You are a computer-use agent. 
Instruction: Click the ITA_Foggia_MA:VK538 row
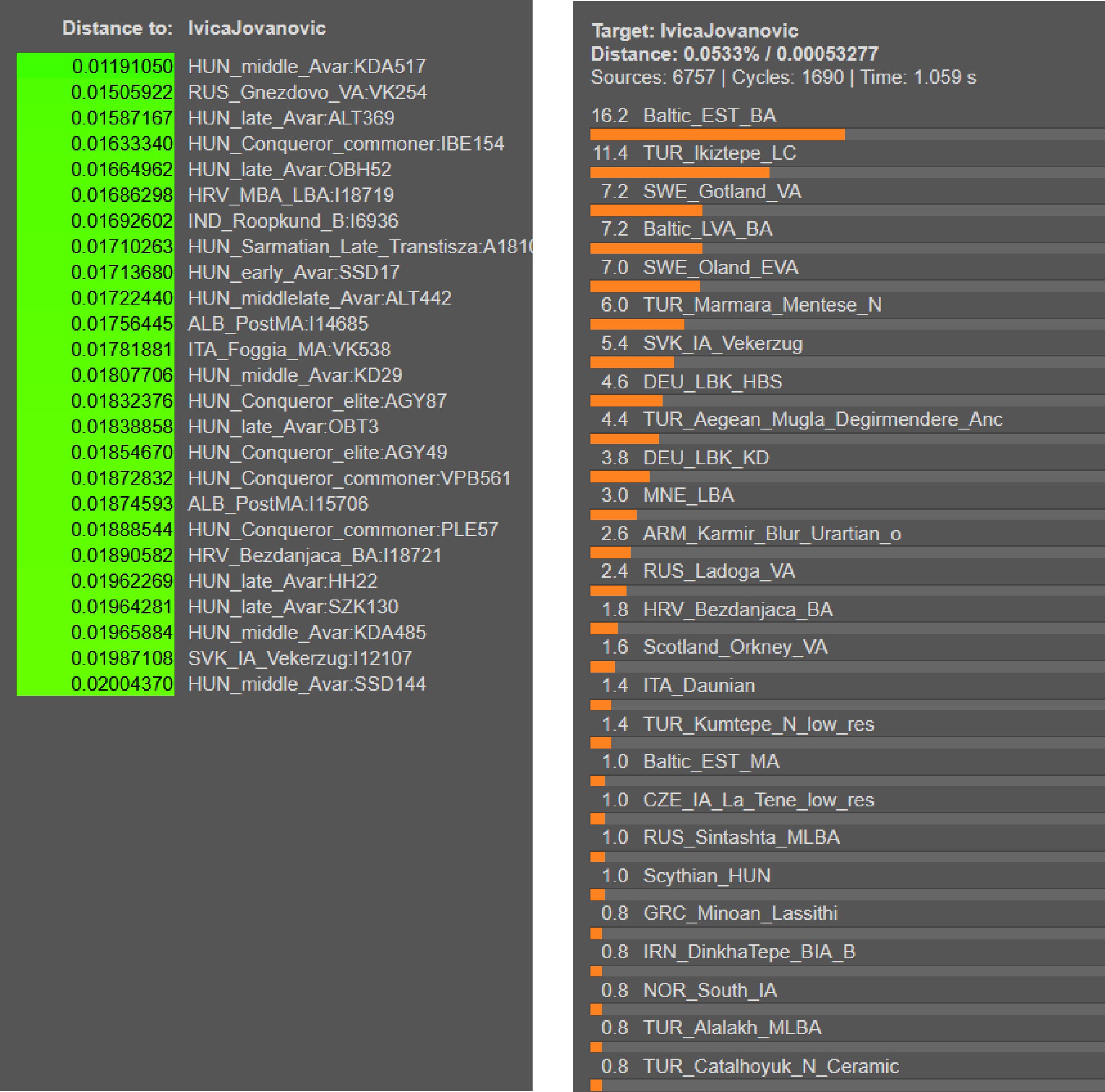(x=289, y=349)
